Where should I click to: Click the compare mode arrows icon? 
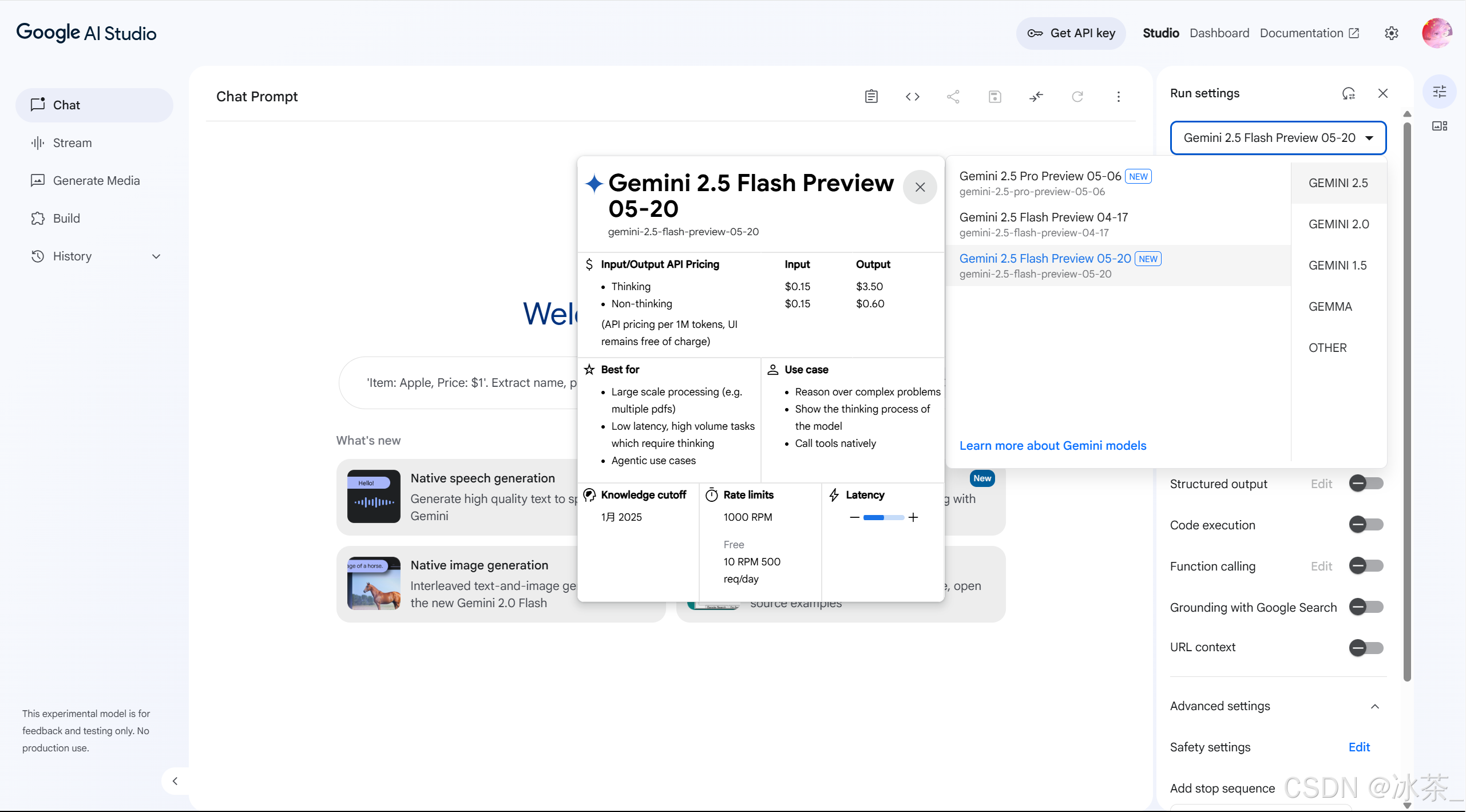pyautogui.click(x=1036, y=96)
